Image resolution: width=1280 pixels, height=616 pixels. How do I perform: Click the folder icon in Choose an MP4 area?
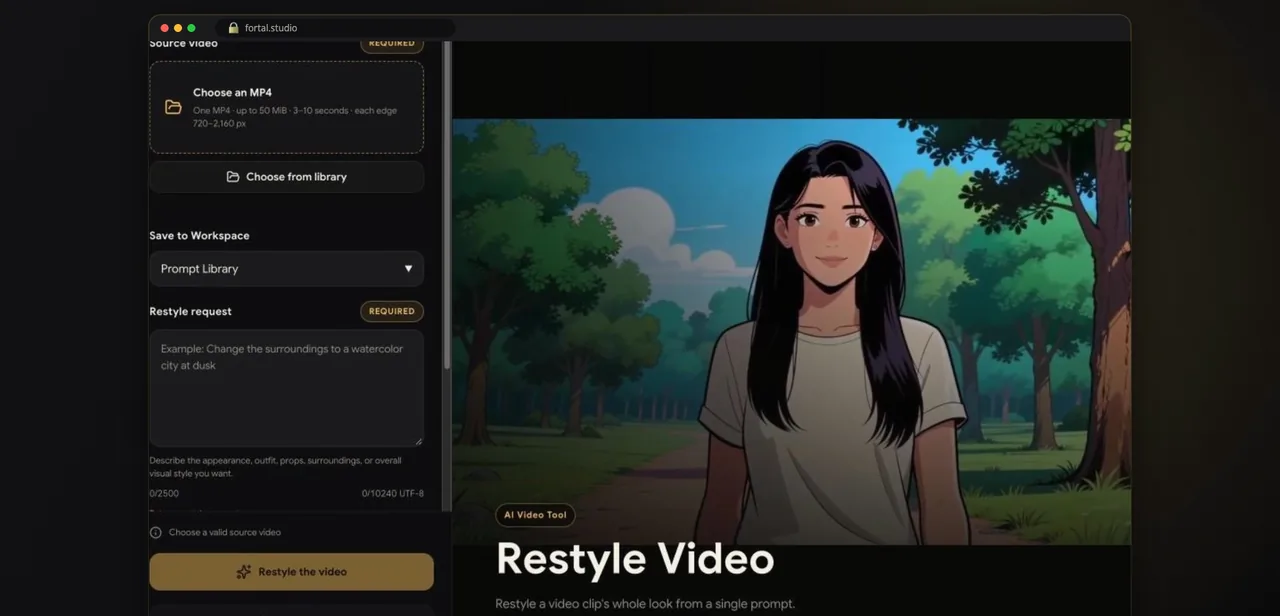point(173,107)
